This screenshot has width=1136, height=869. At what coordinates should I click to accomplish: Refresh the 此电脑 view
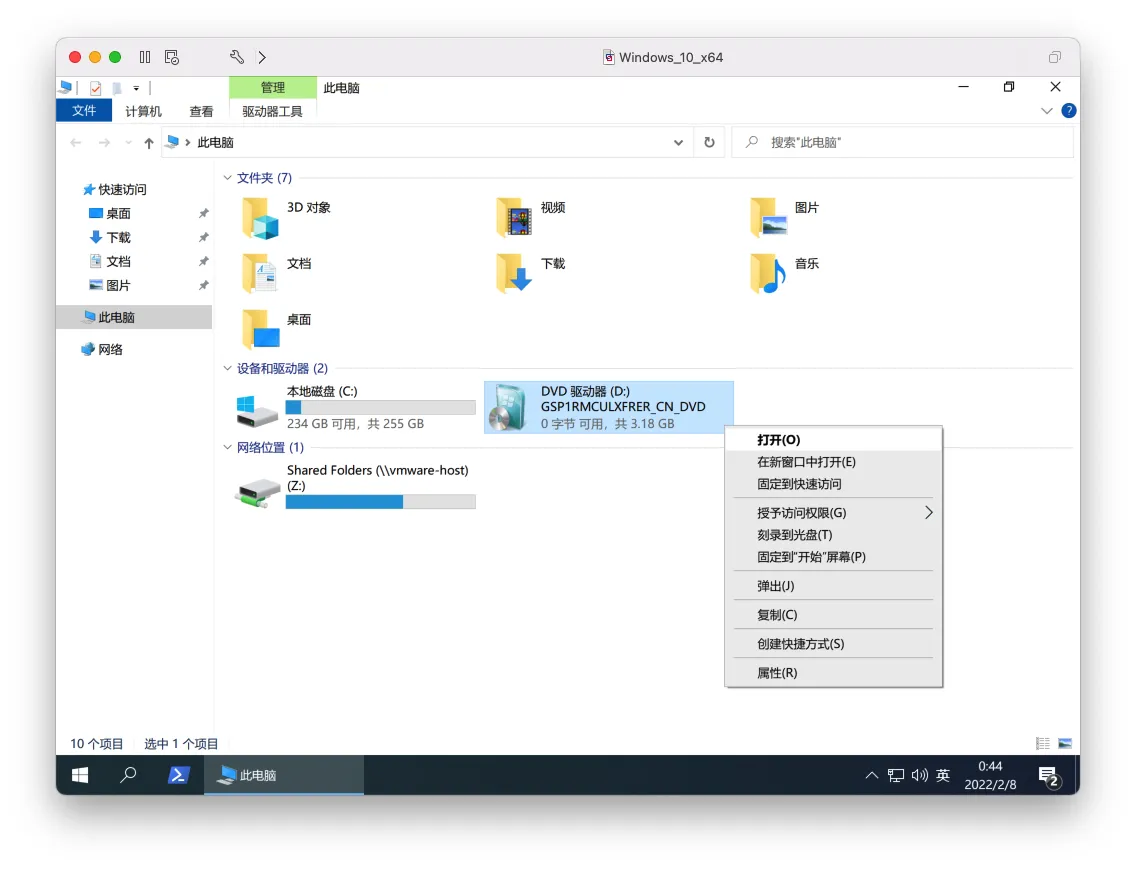[x=709, y=143]
